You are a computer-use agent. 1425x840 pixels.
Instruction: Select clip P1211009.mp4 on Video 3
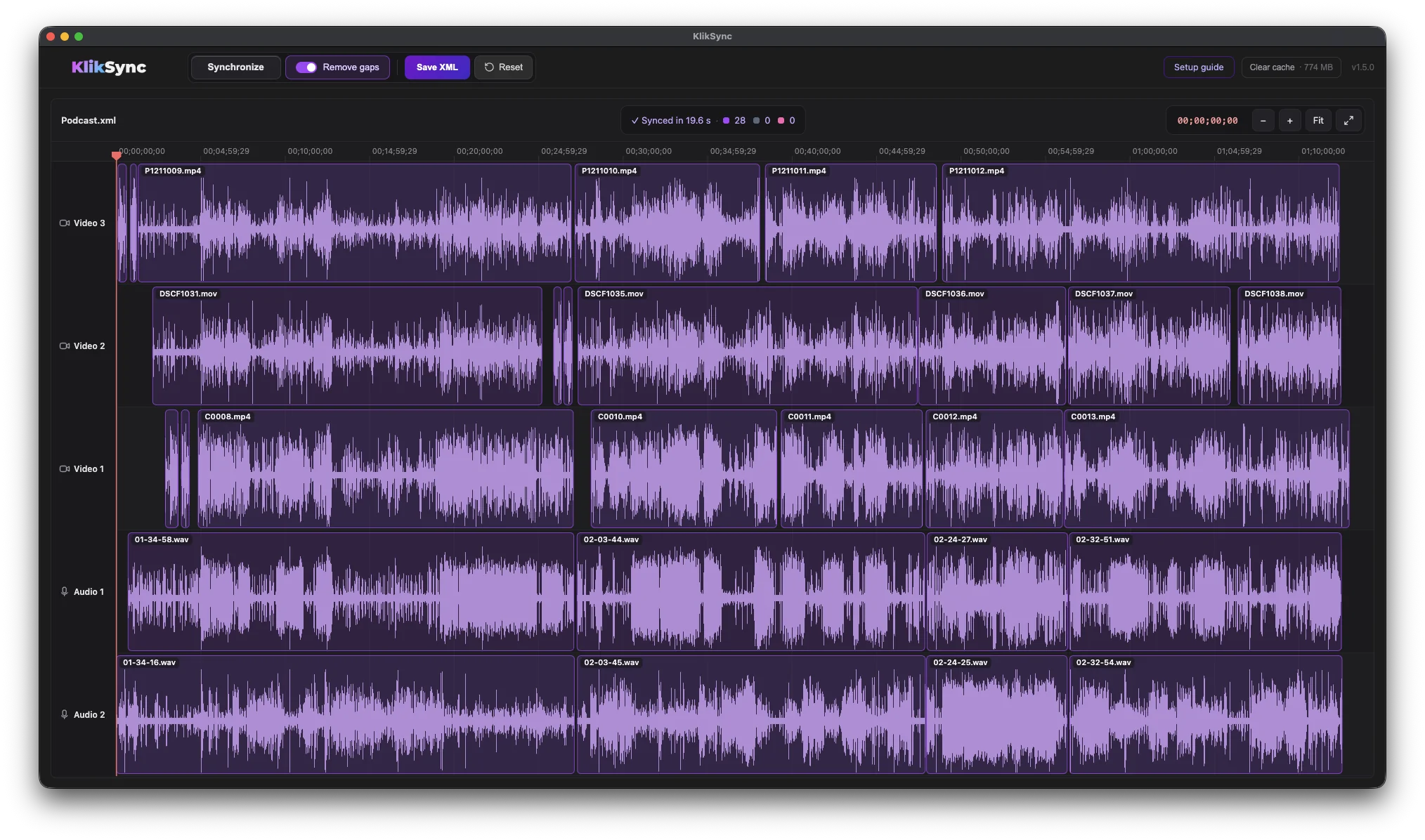(x=354, y=223)
